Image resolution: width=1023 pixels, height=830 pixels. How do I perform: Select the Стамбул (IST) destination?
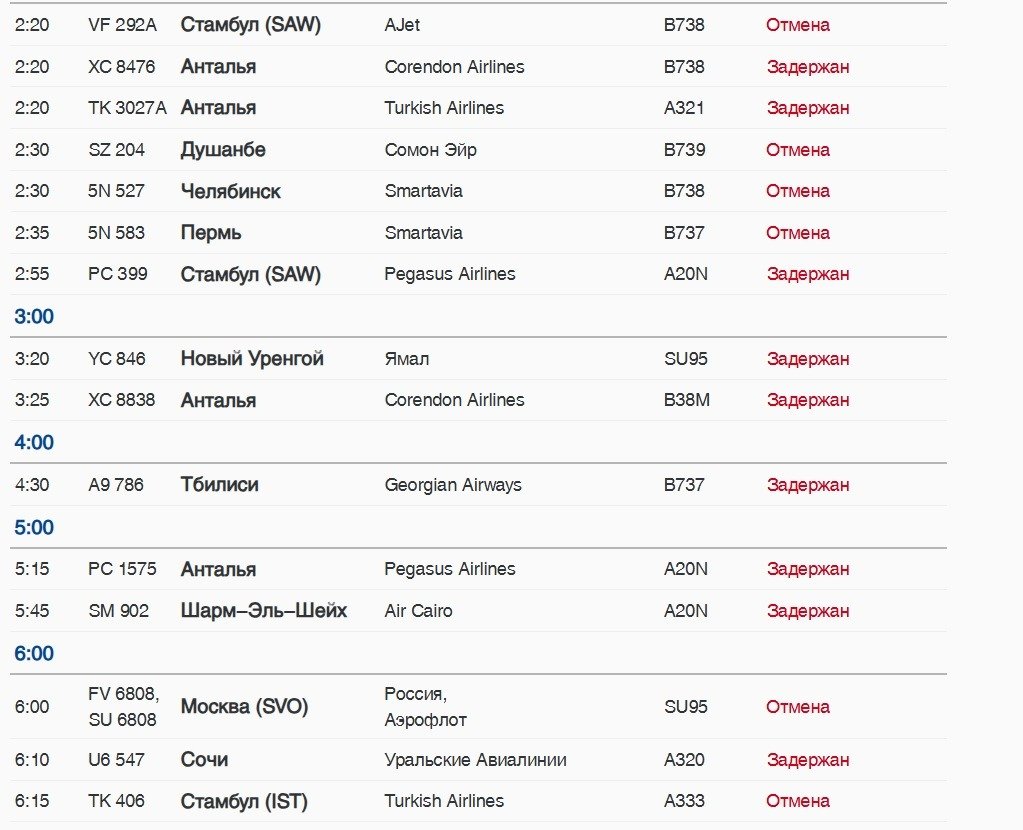point(244,801)
